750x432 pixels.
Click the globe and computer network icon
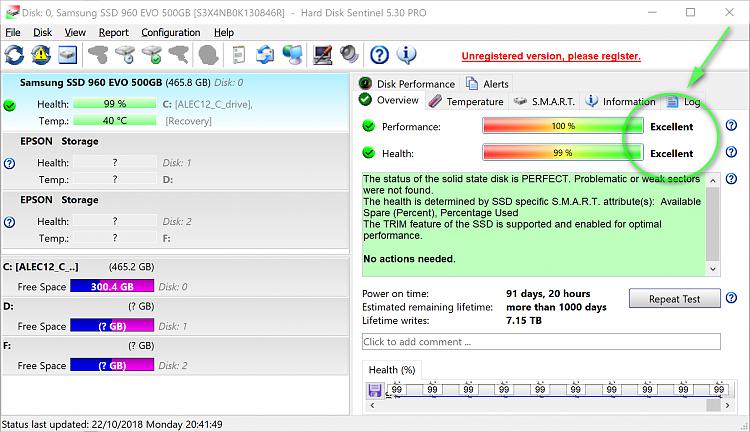[292, 55]
